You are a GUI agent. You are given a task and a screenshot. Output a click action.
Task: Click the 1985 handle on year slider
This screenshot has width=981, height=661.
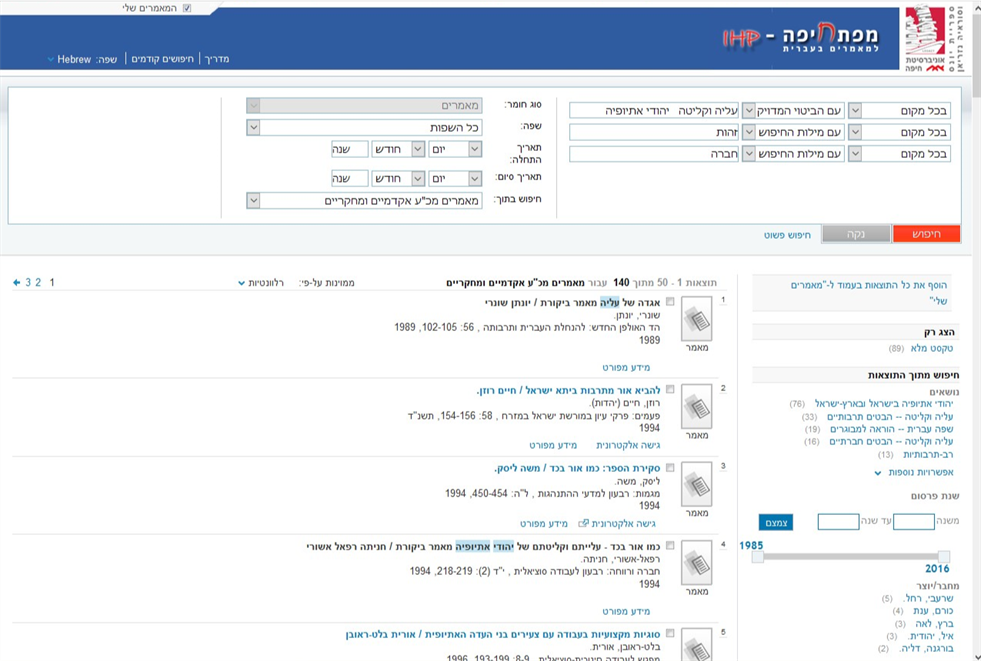[758, 556]
